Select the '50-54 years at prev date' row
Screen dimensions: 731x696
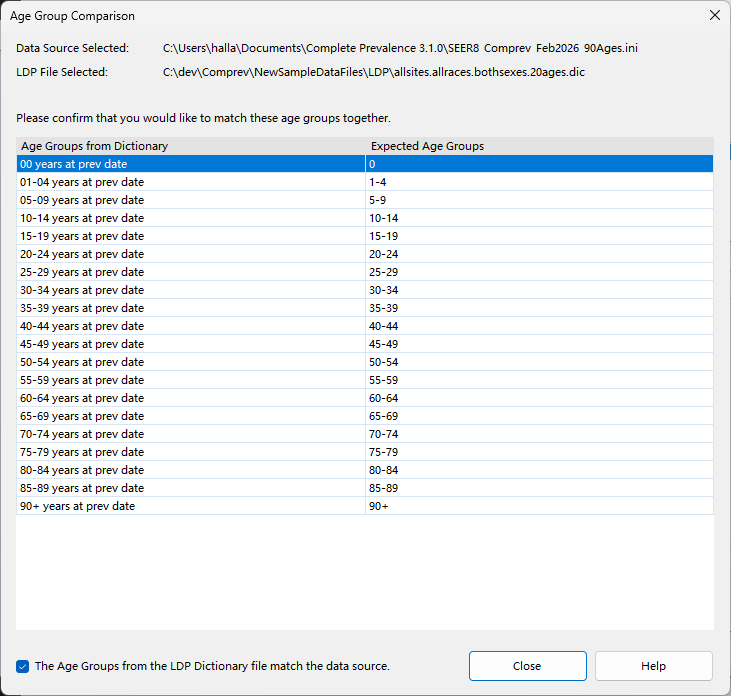(365, 362)
